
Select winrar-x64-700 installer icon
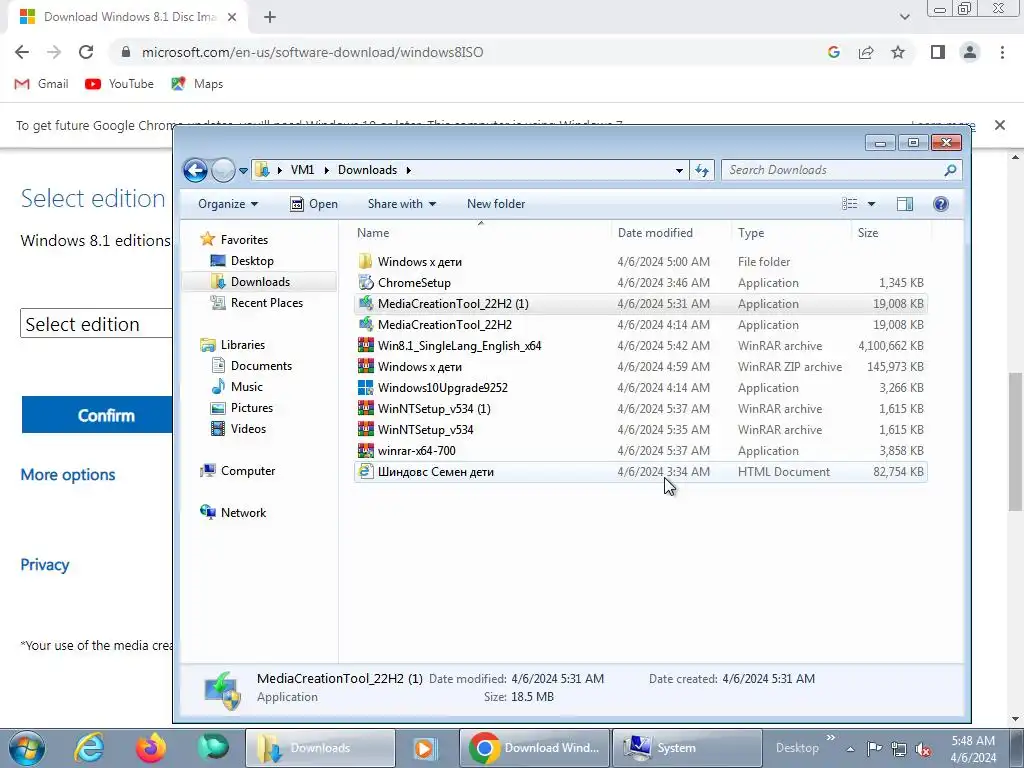(x=366, y=451)
